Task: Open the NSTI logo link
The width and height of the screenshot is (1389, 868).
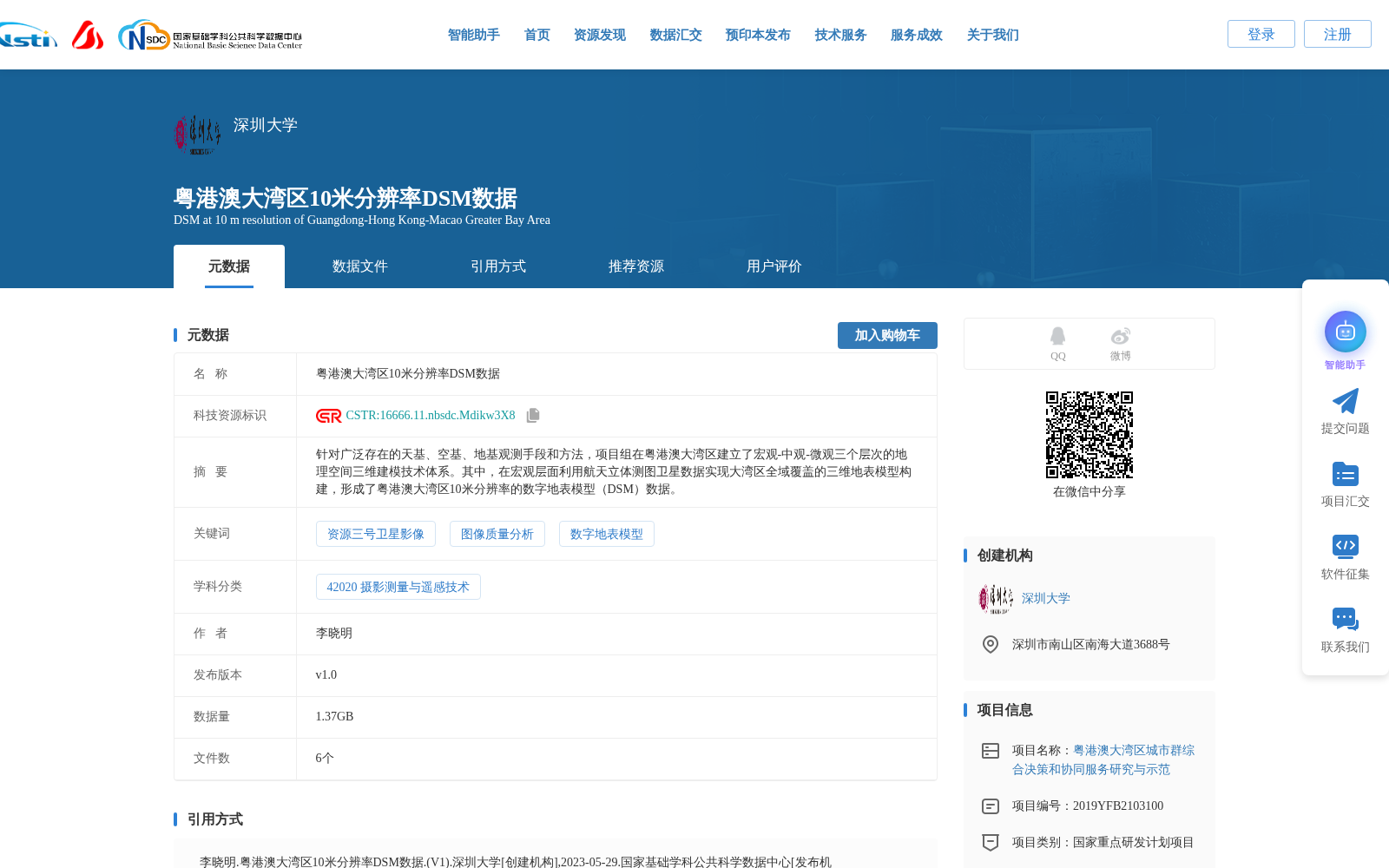Action: [x=28, y=35]
